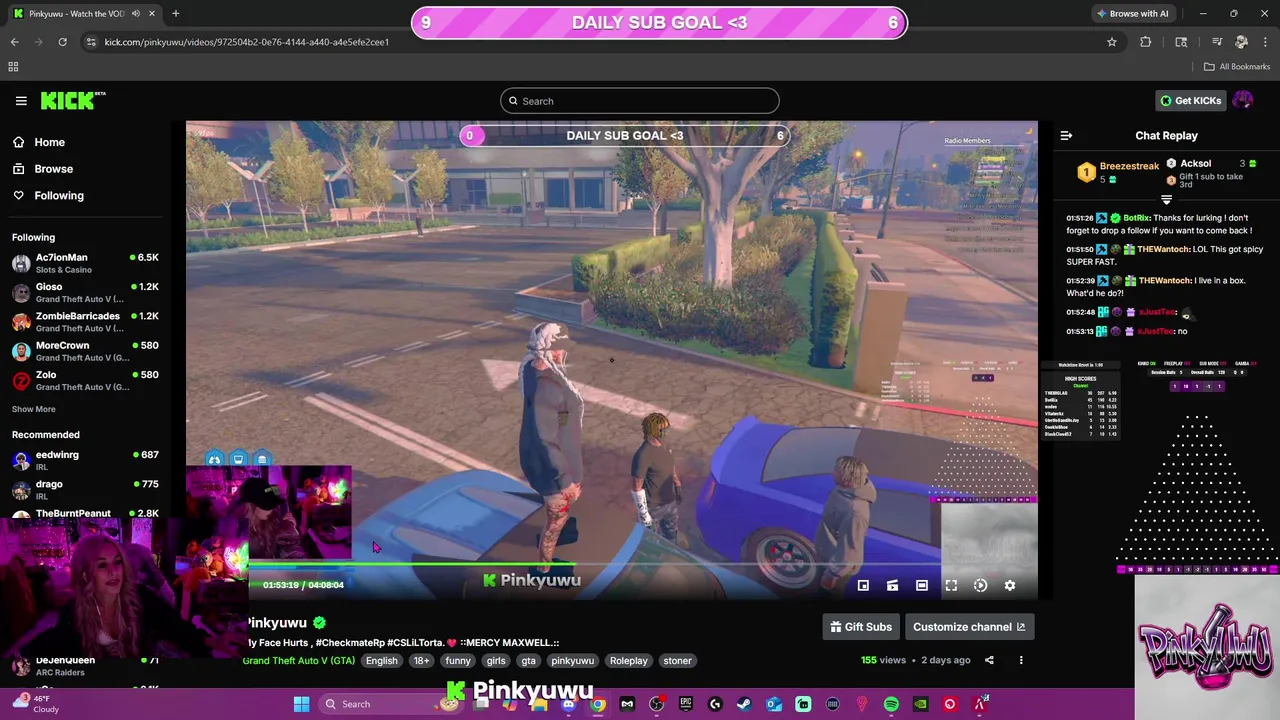Open Outlook from the taskbar
This screenshot has width=1280, height=720.
pyautogui.click(x=774, y=704)
